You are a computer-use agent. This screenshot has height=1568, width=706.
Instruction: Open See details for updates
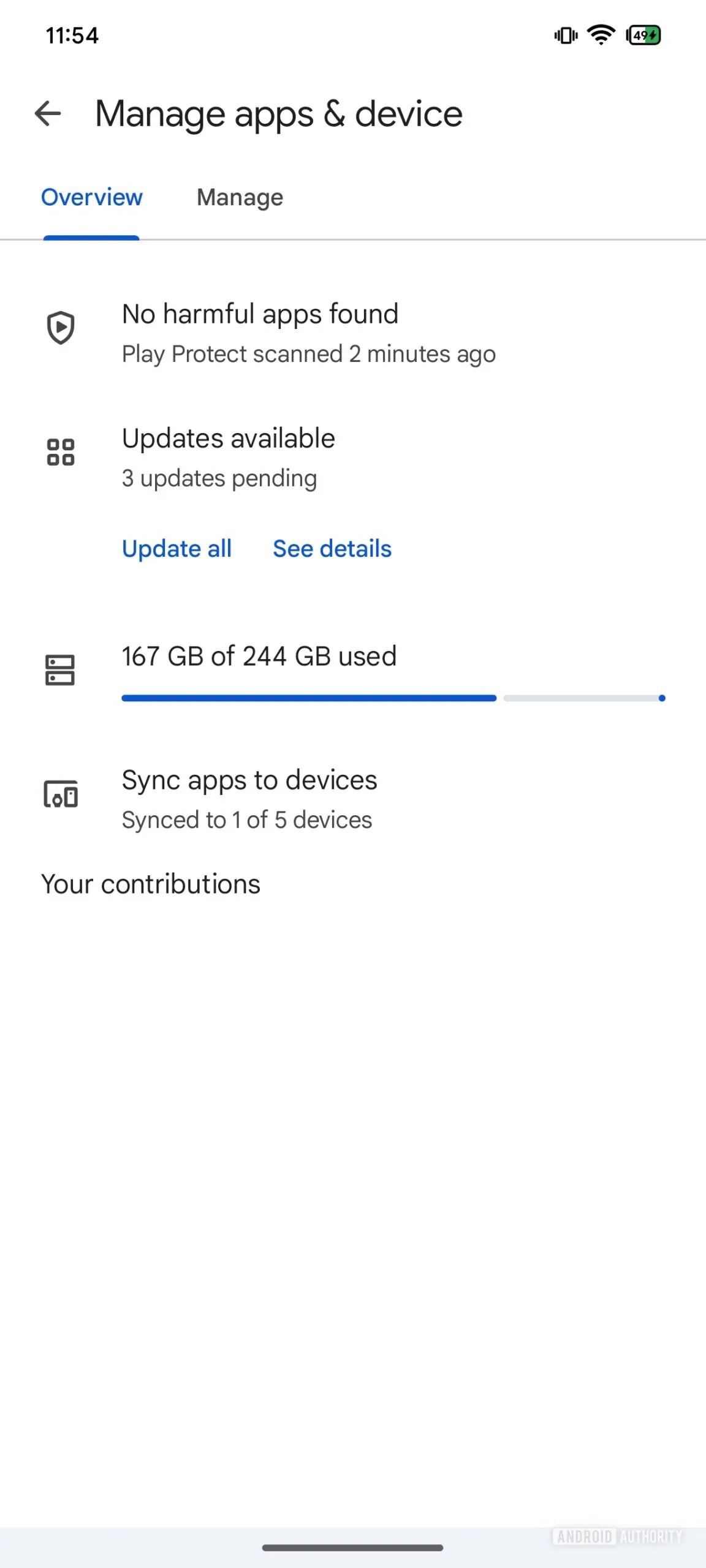332,549
